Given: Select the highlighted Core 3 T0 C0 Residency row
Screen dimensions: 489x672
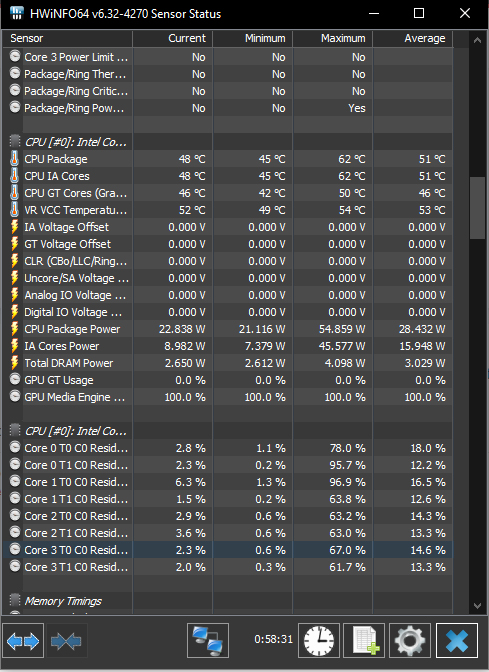Looking at the screenshot, I should tap(228, 550).
